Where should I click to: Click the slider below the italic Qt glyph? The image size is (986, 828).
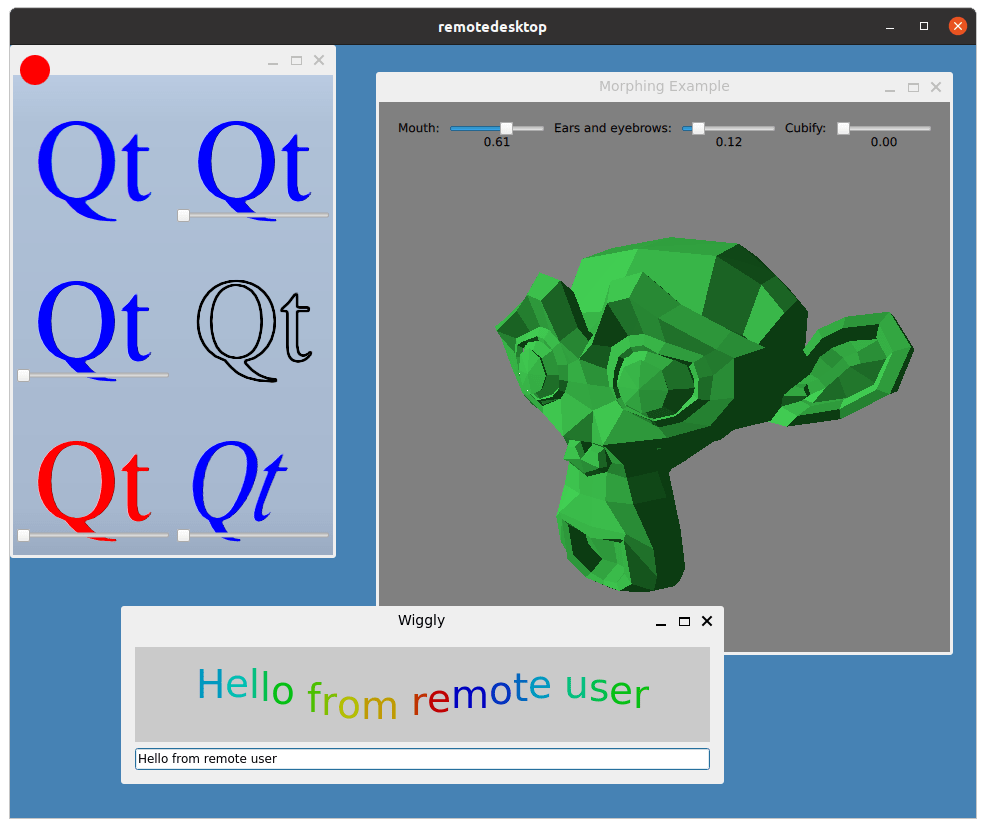click(x=184, y=535)
